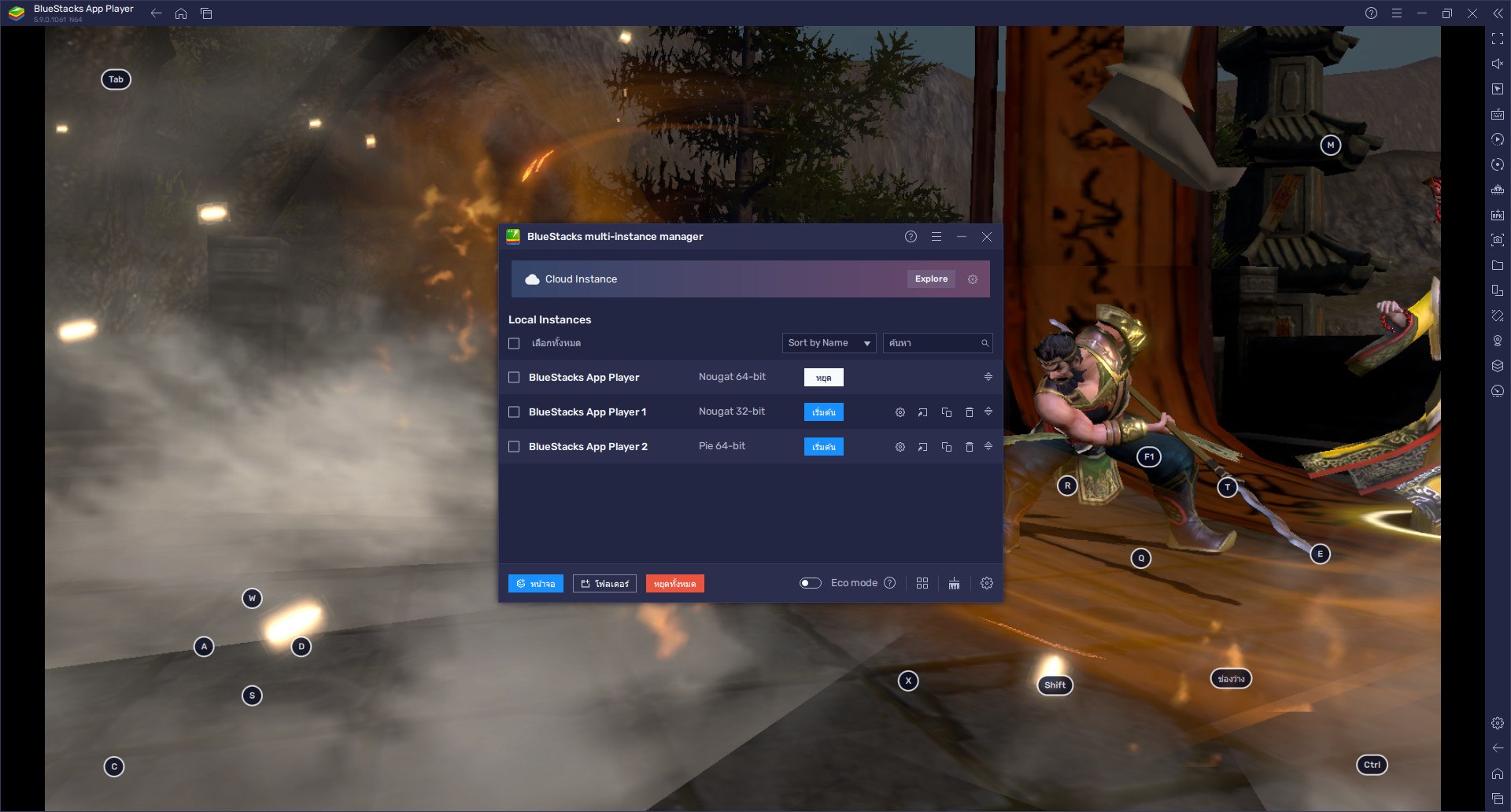The image size is (1511, 812).
Task: Toggle fullscreen from the right sidebar
Action: click(1497, 39)
